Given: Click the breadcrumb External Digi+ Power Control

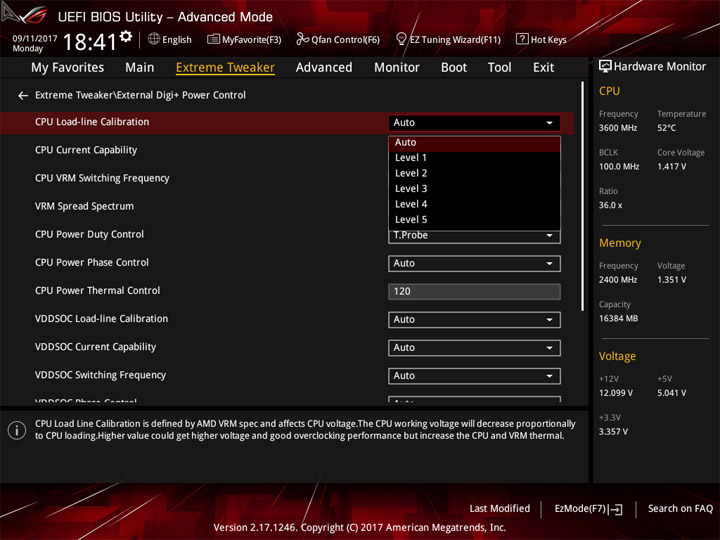Looking at the screenshot, I should [x=181, y=95].
